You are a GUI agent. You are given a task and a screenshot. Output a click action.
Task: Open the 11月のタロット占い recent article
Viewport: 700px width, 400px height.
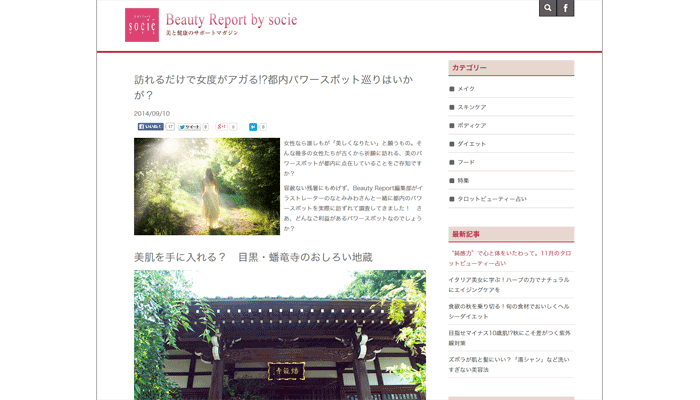(510, 258)
